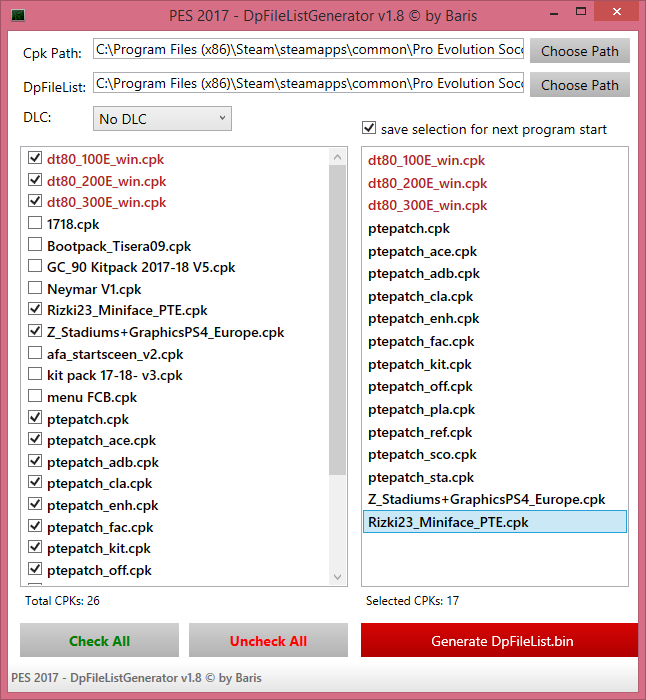Uncheck ptepatch_kit.cpk checkbox
646x700 pixels.
pos(35,547)
